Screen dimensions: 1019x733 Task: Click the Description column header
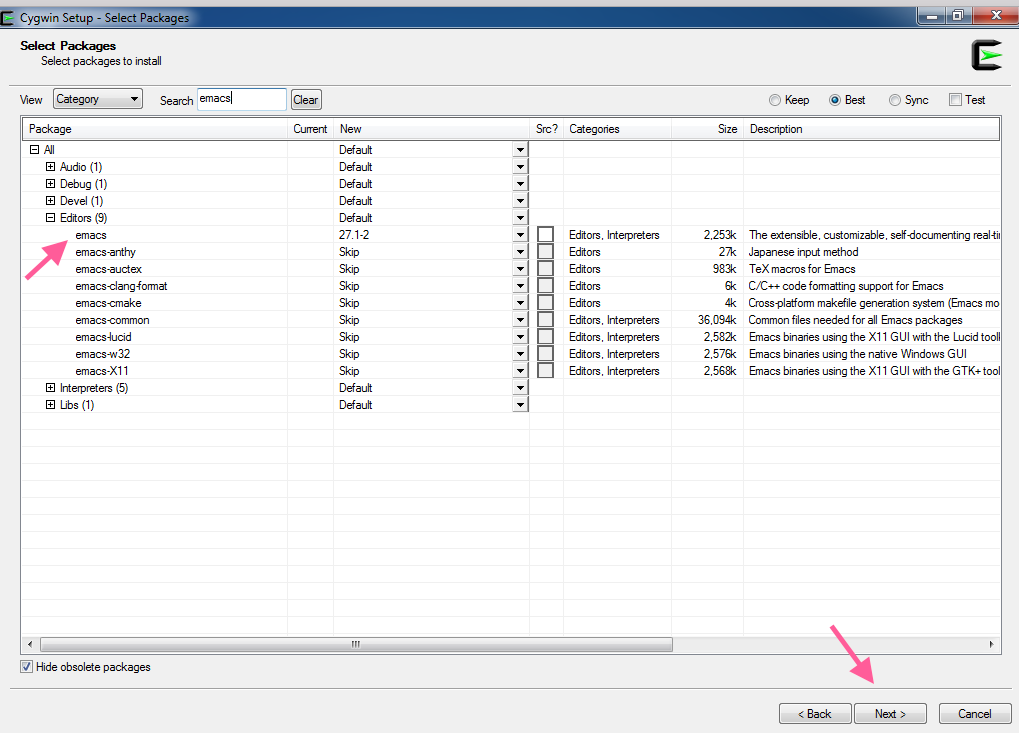pyautogui.click(x=871, y=129)
